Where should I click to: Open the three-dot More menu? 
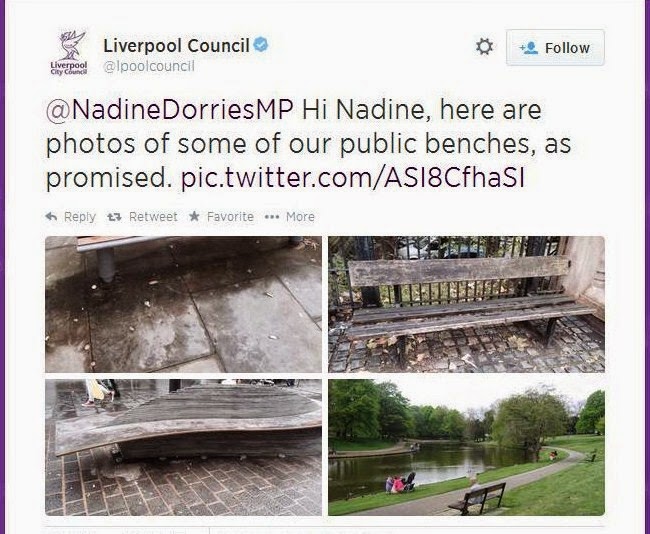tap(289, 217)
